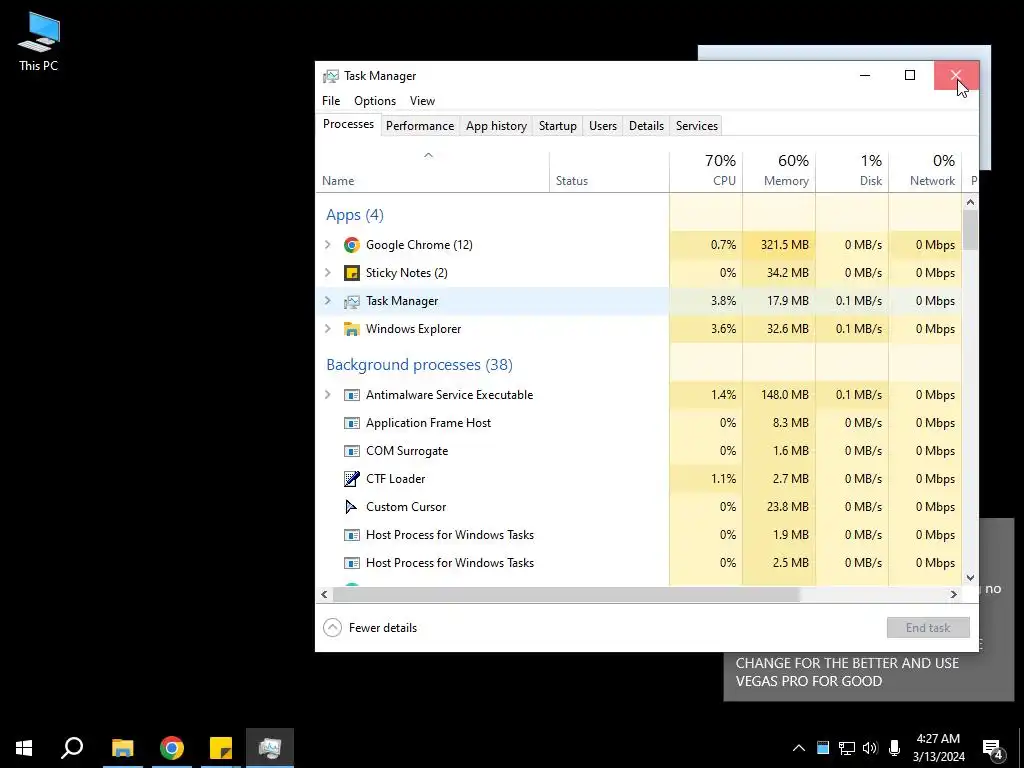The height and width of the screenshot is (768, 1024).
Task: Switch to the Startup tab
Action: [558, 125]
